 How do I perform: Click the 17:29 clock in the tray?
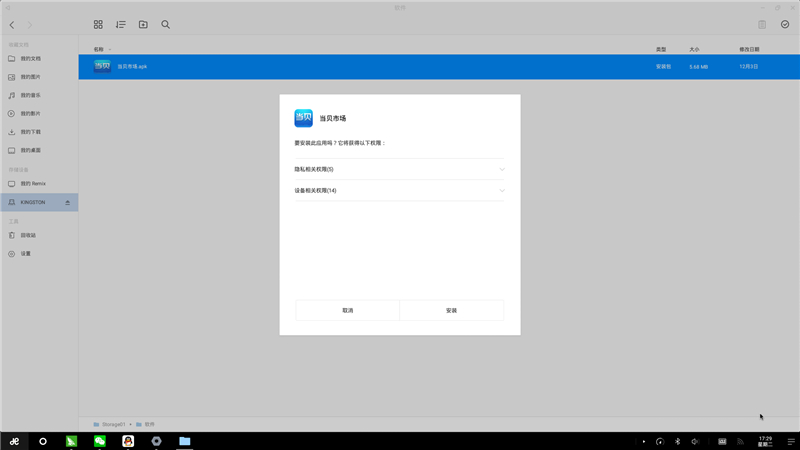[765, 441]
